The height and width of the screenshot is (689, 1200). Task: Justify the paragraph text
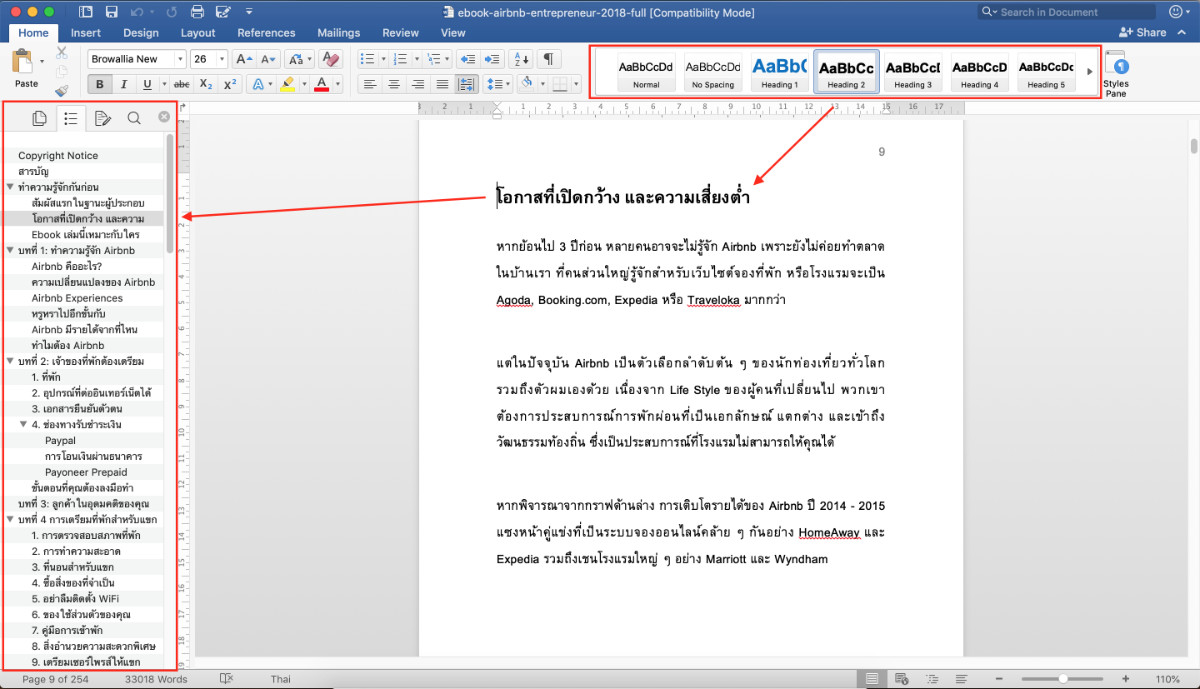point(442,84)
